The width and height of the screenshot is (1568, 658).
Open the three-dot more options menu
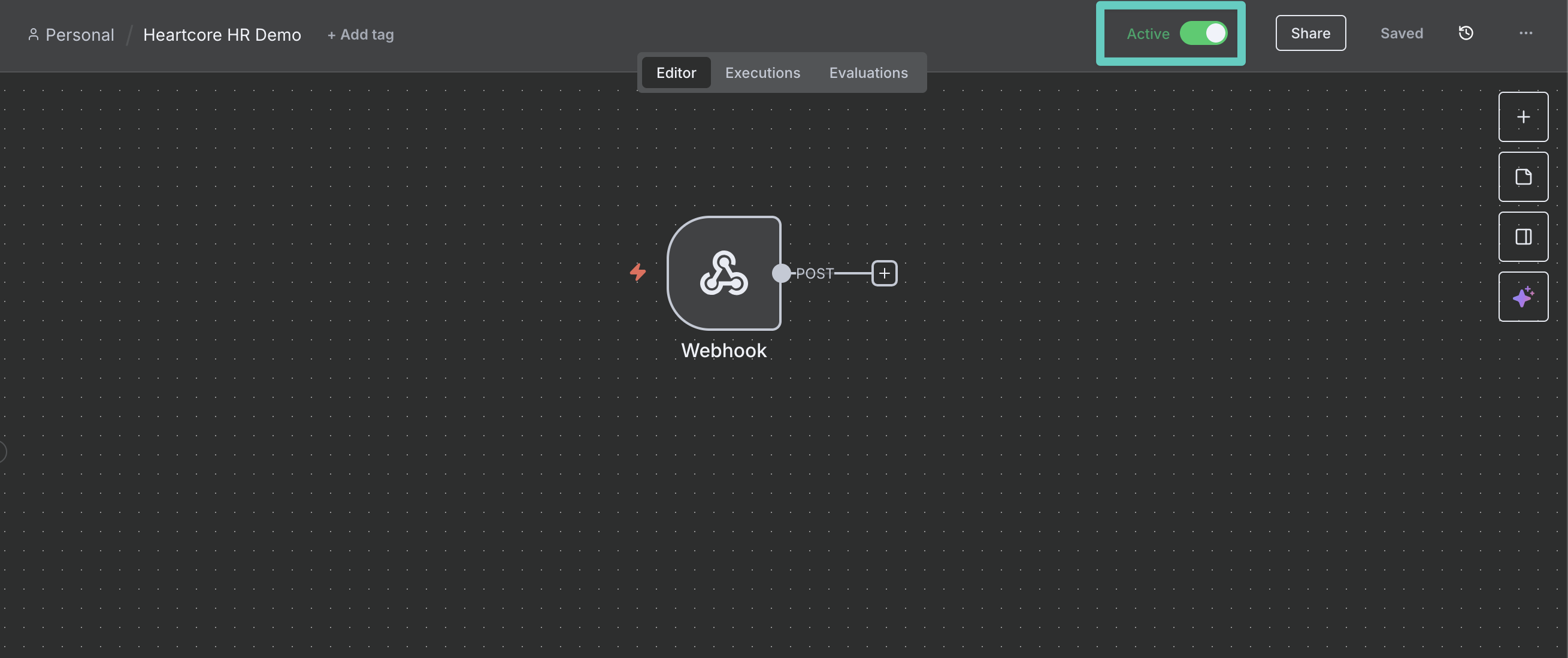(1525, 34)
